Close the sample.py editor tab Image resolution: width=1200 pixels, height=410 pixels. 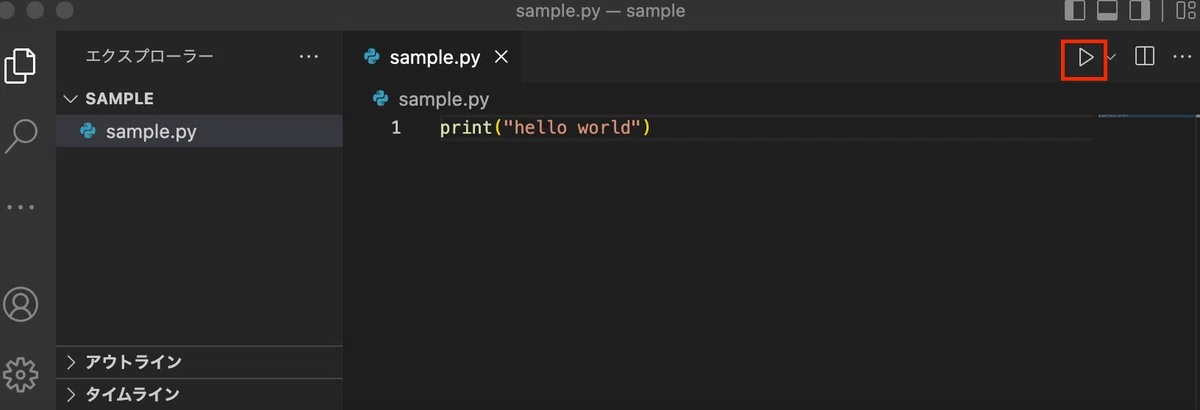[502, 57]
